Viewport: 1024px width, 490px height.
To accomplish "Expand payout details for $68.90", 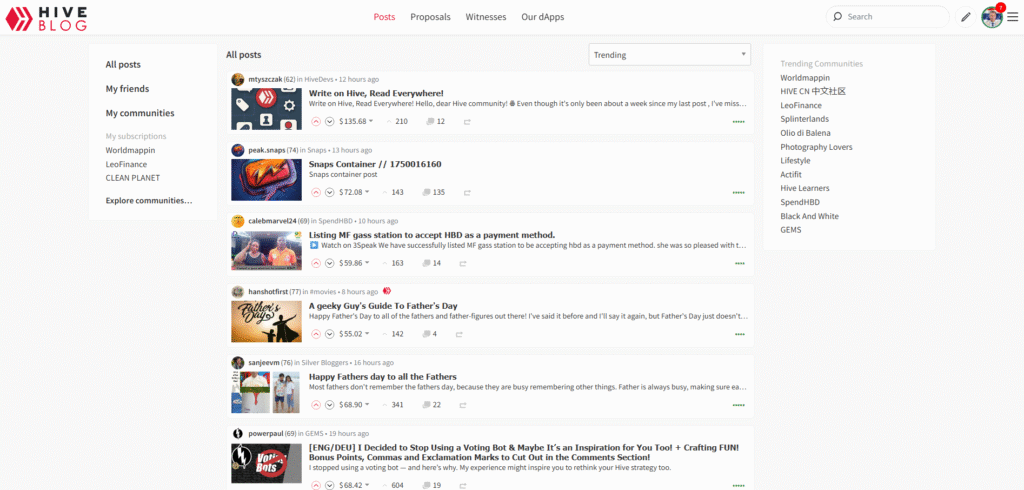I will click(x=354, y=405).
